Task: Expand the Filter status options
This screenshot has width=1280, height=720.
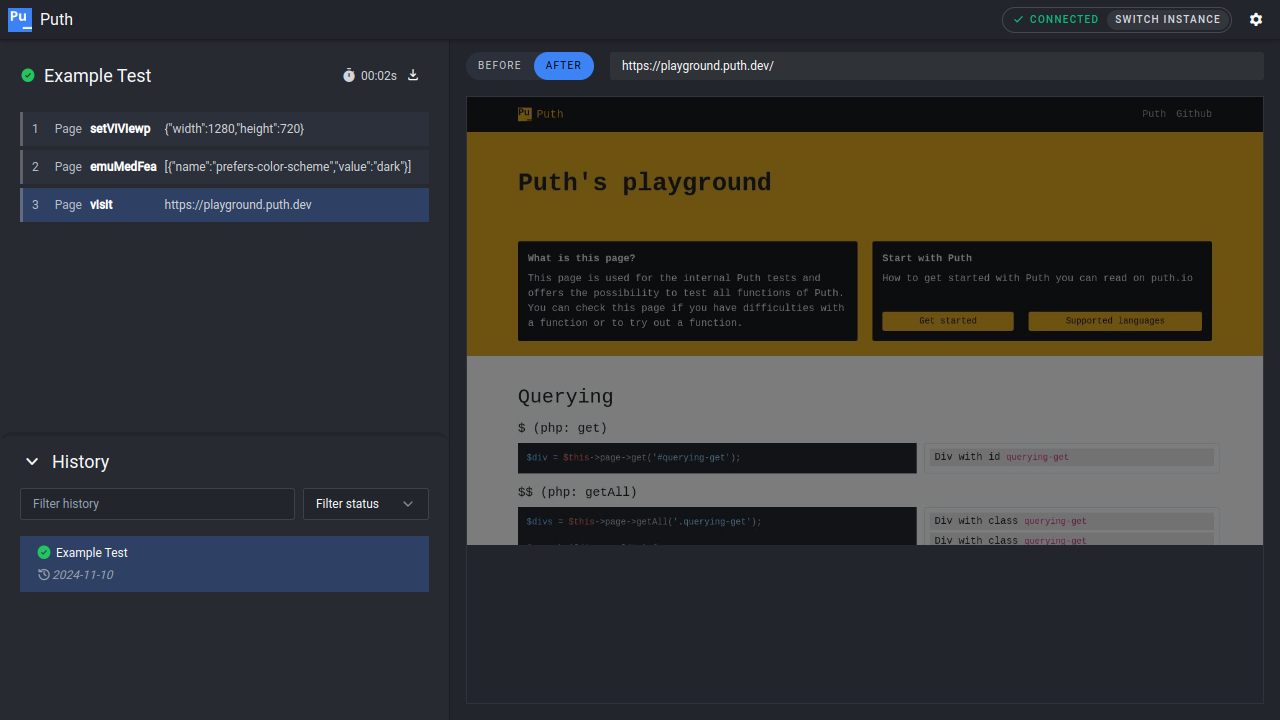Action: click(408, 504)
